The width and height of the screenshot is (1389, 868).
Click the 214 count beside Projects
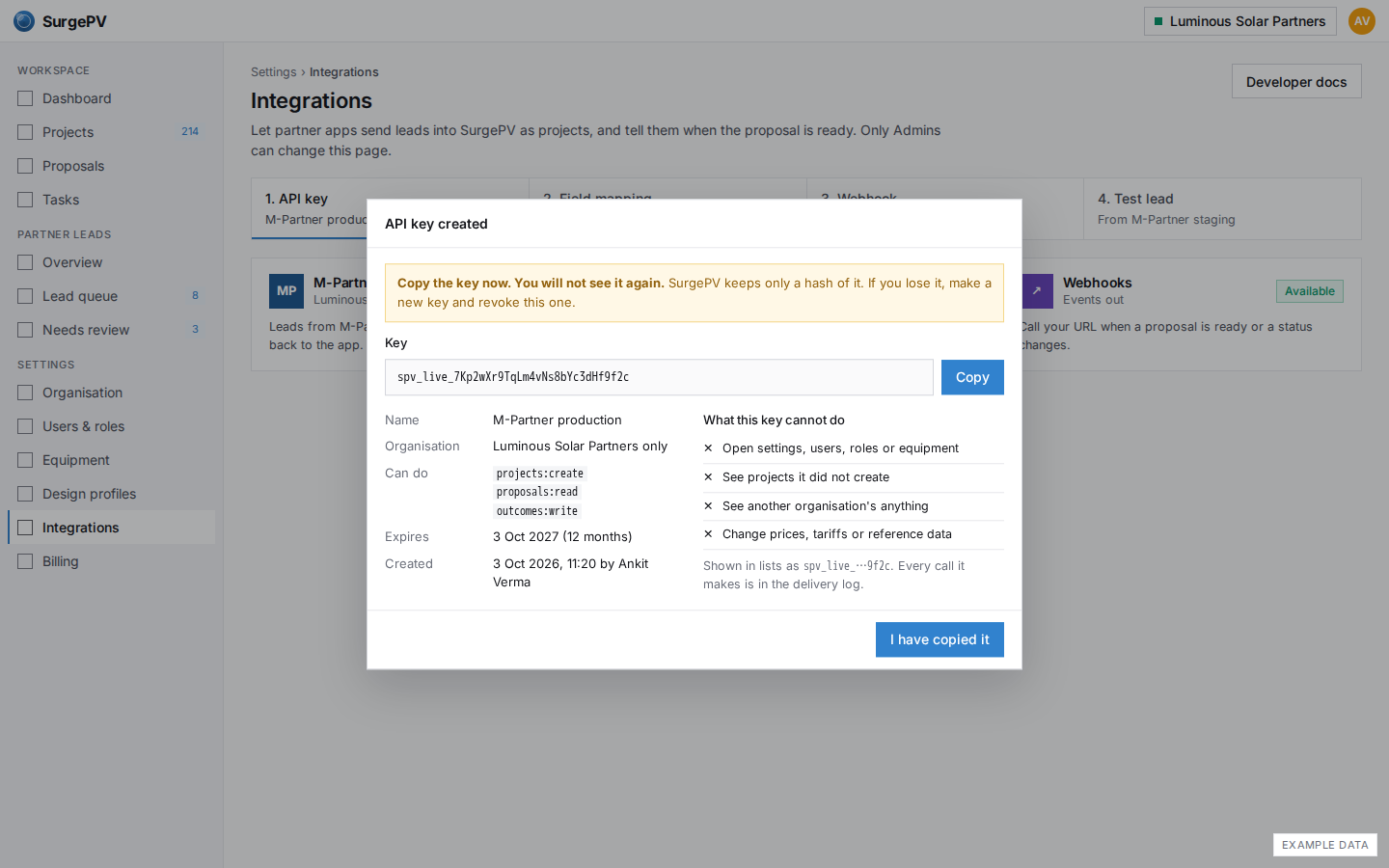190,132
